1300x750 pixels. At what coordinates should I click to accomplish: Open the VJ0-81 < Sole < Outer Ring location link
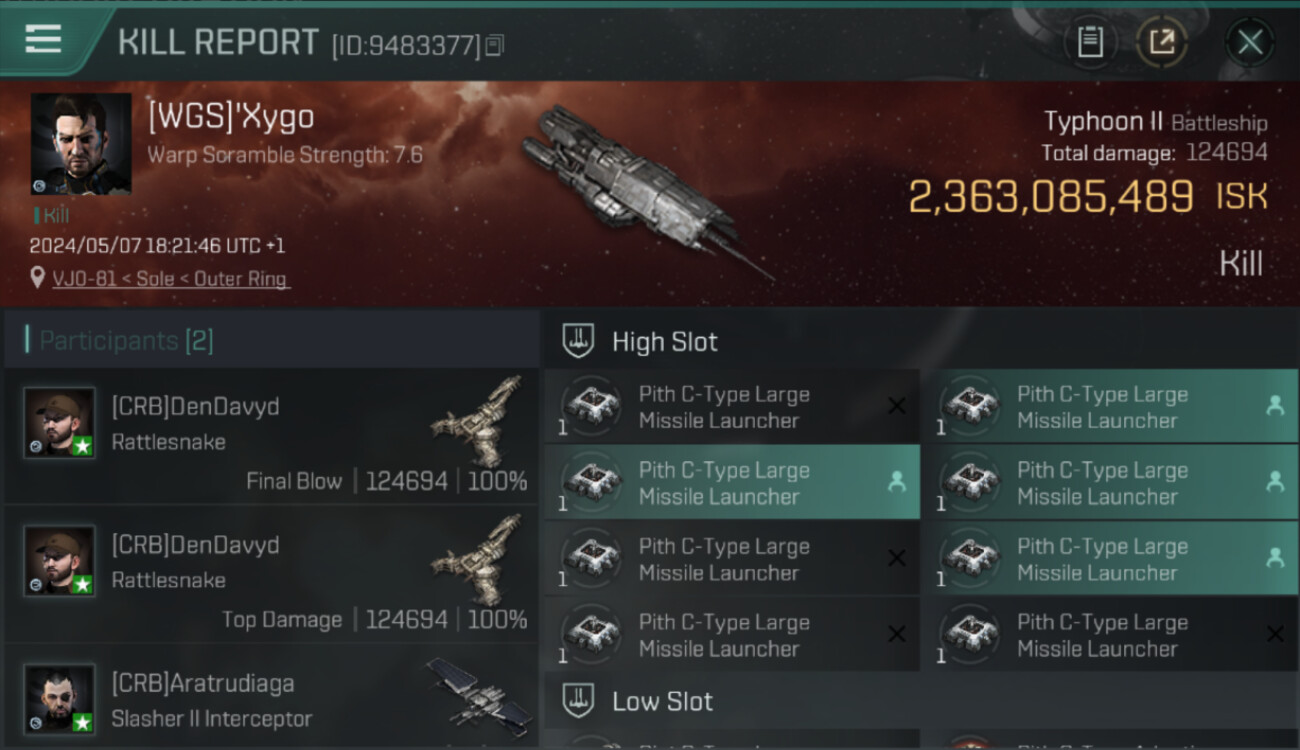(x=169, y=279)
